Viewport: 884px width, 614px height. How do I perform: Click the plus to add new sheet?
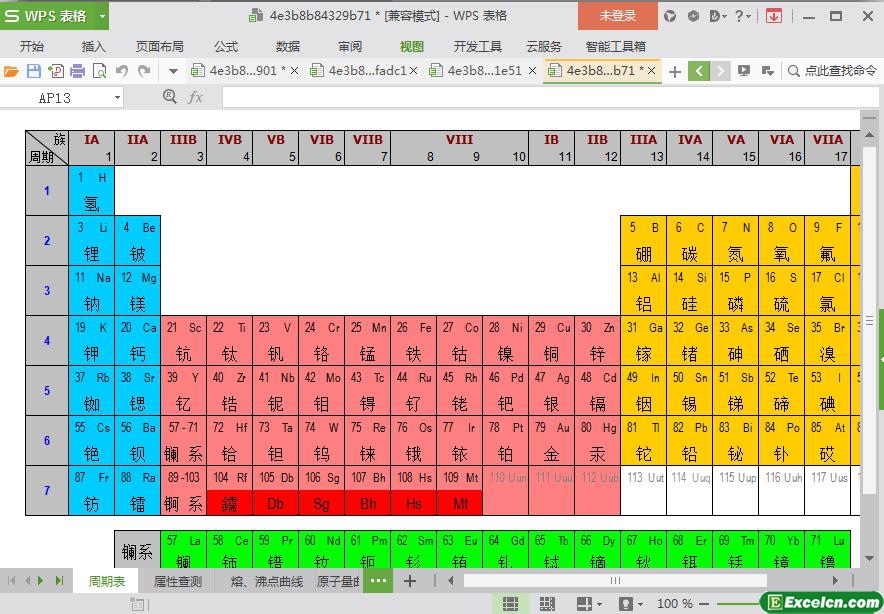point(410,581)
